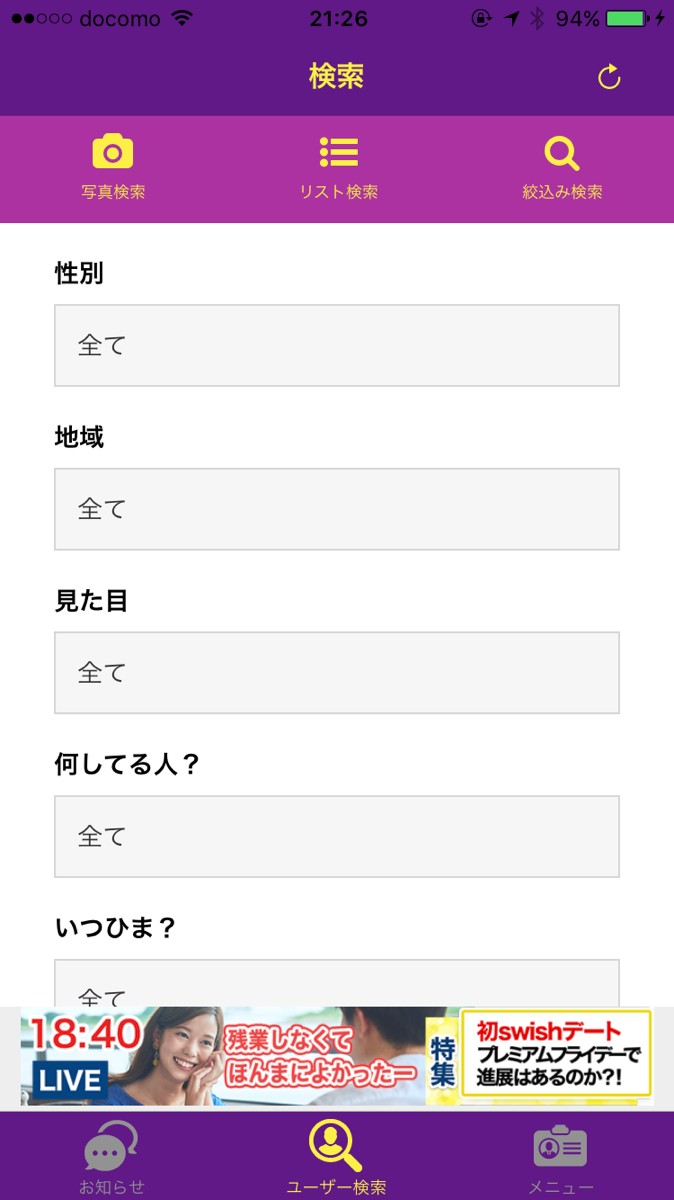Tap the お知らせ label in bottom bar

[x=112, y=1187]
